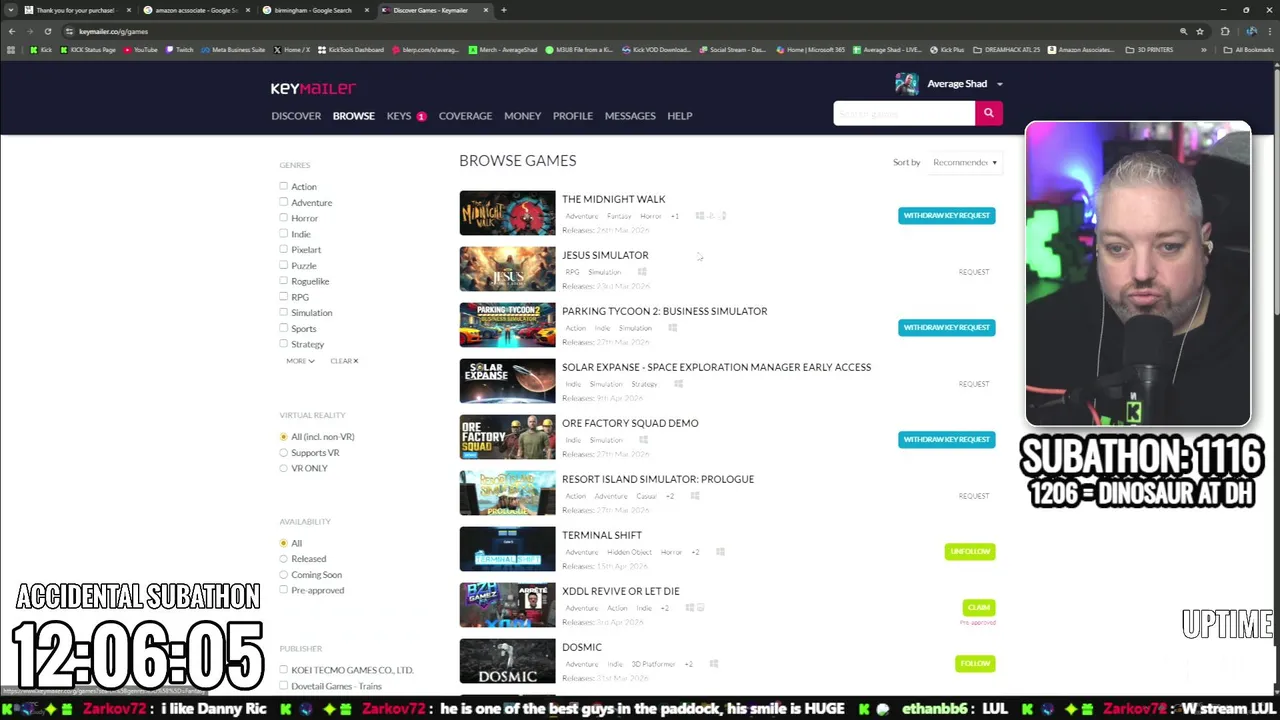1280x720 pixels.
Task: Open Solar Expanse game thumbnail
Action: coord(507,381)
